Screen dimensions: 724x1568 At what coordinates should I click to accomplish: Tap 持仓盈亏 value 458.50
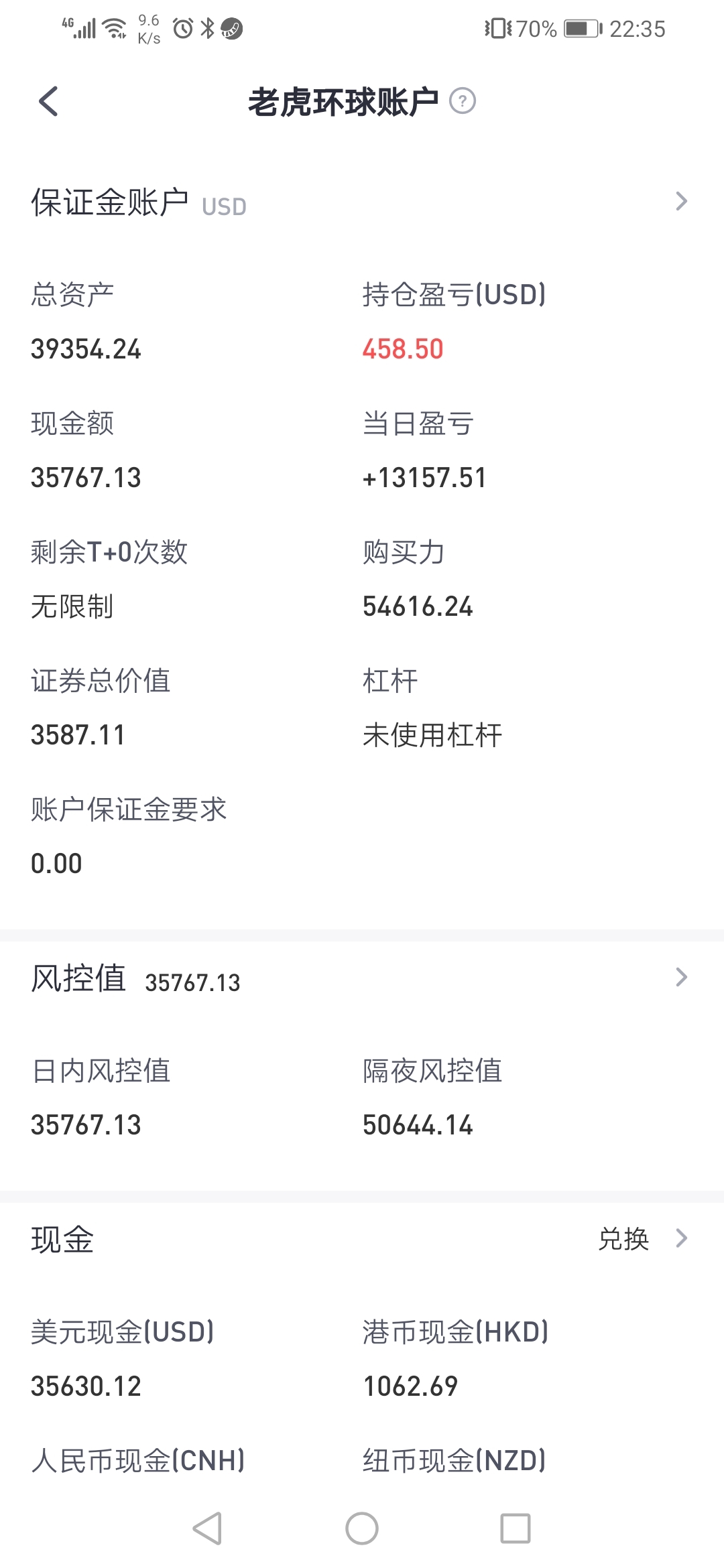pyautogui.click(x=403, y=349)
